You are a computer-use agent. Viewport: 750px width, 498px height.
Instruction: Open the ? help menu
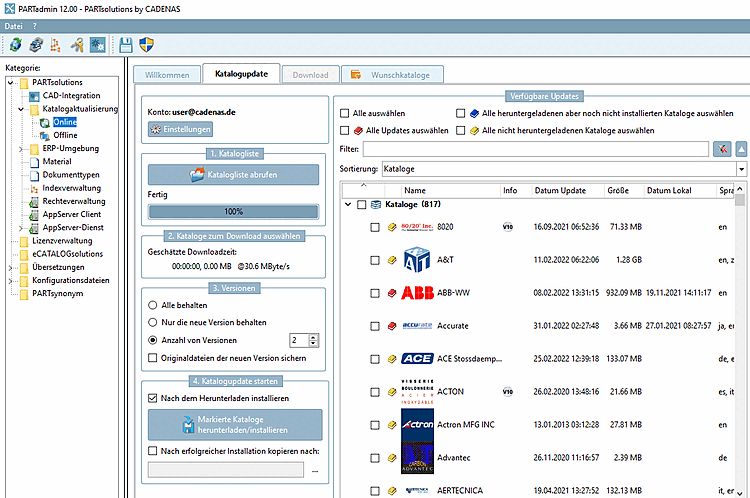[34, 26]
